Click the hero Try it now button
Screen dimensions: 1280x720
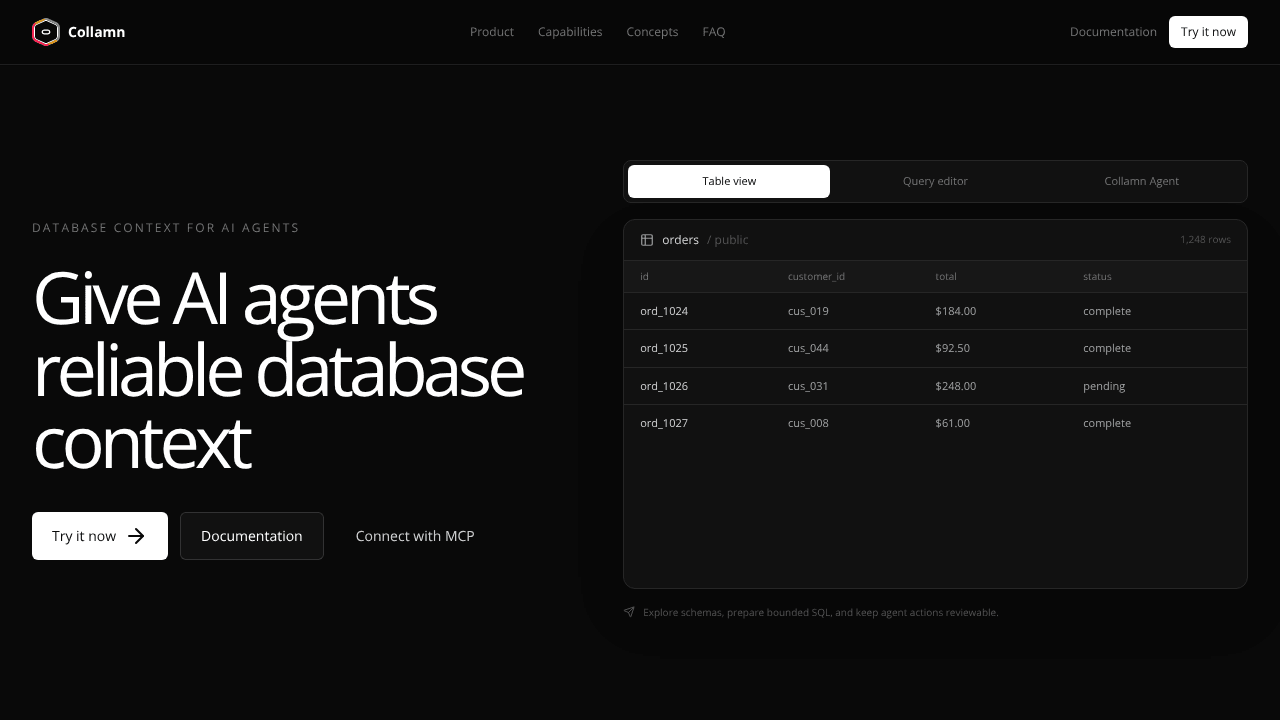(100, 536)
